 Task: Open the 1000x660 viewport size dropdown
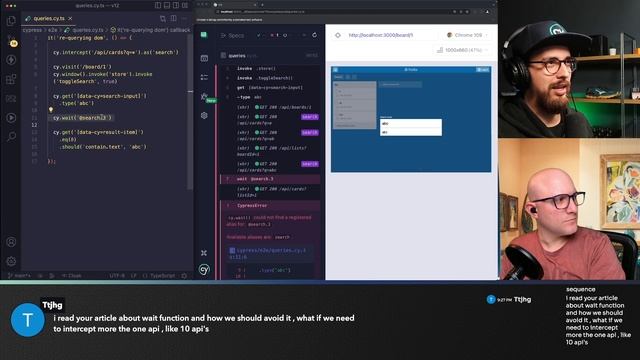[x=462, y=50]
